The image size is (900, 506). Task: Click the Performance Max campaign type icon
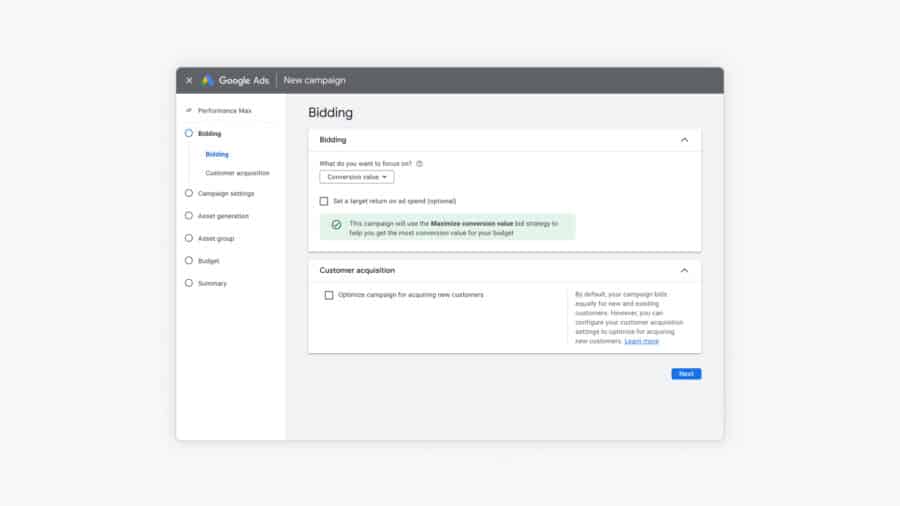coord(188,110)
